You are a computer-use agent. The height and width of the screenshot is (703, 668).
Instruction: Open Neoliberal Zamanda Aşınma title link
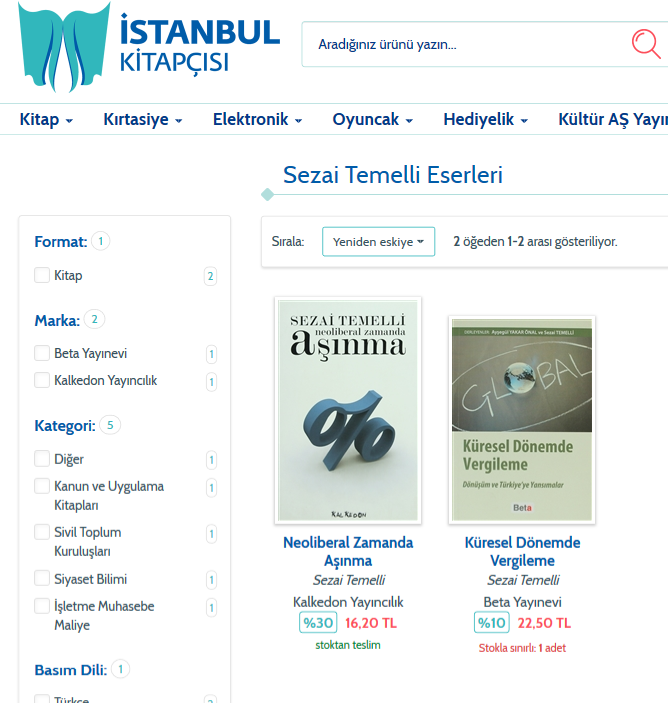tap(348, 551)
